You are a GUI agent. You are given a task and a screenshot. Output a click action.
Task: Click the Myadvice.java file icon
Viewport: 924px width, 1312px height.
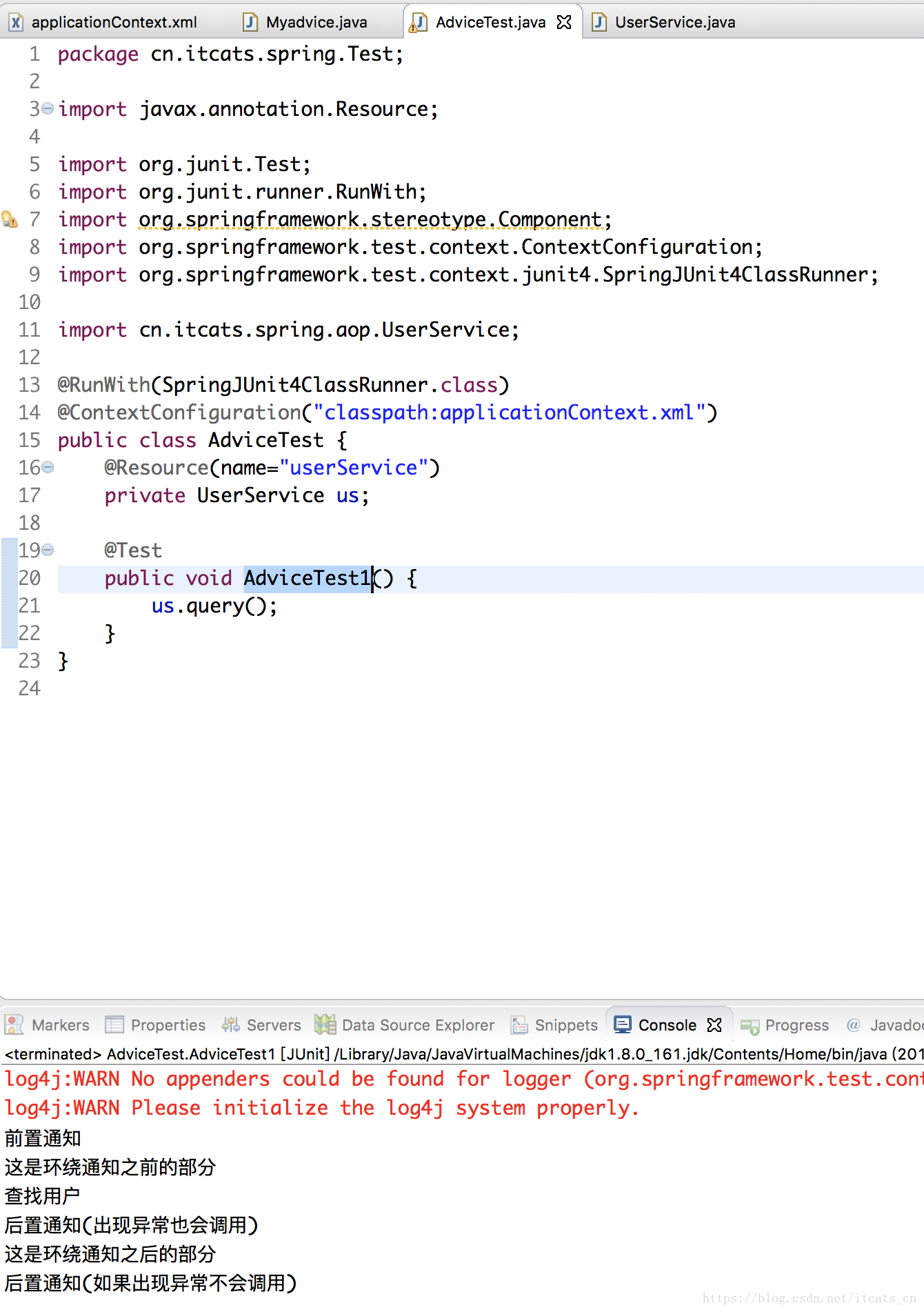[x=250, y=23]
